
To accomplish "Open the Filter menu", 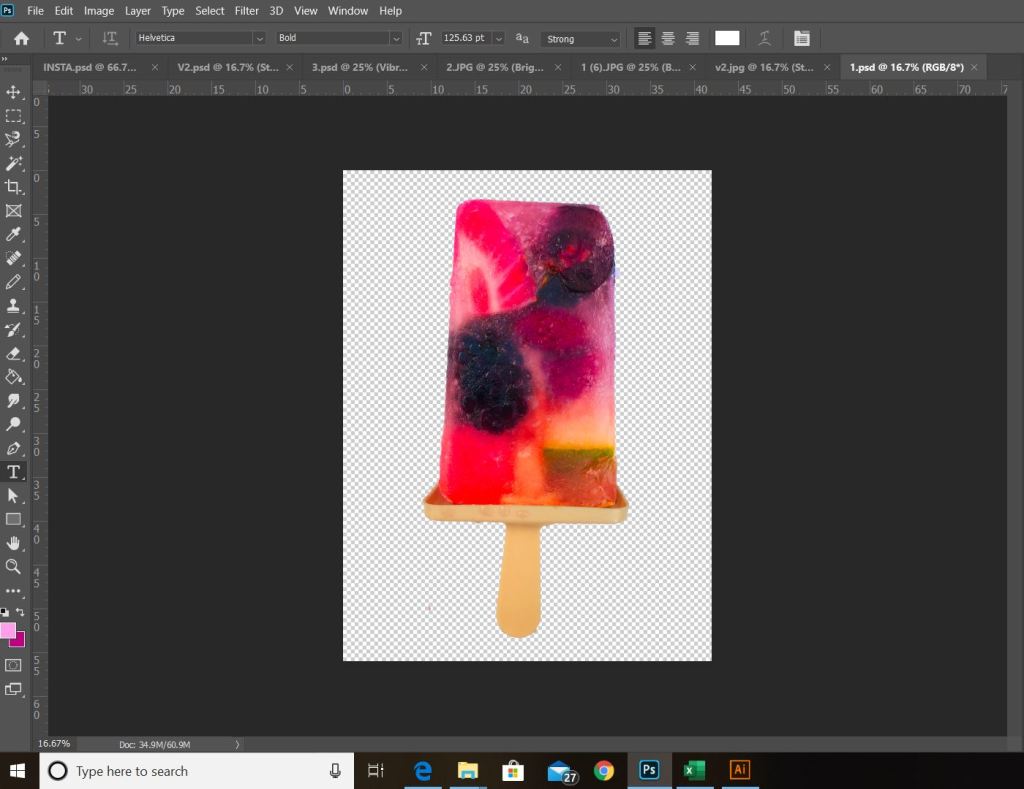I will click(x=246, y=11).
